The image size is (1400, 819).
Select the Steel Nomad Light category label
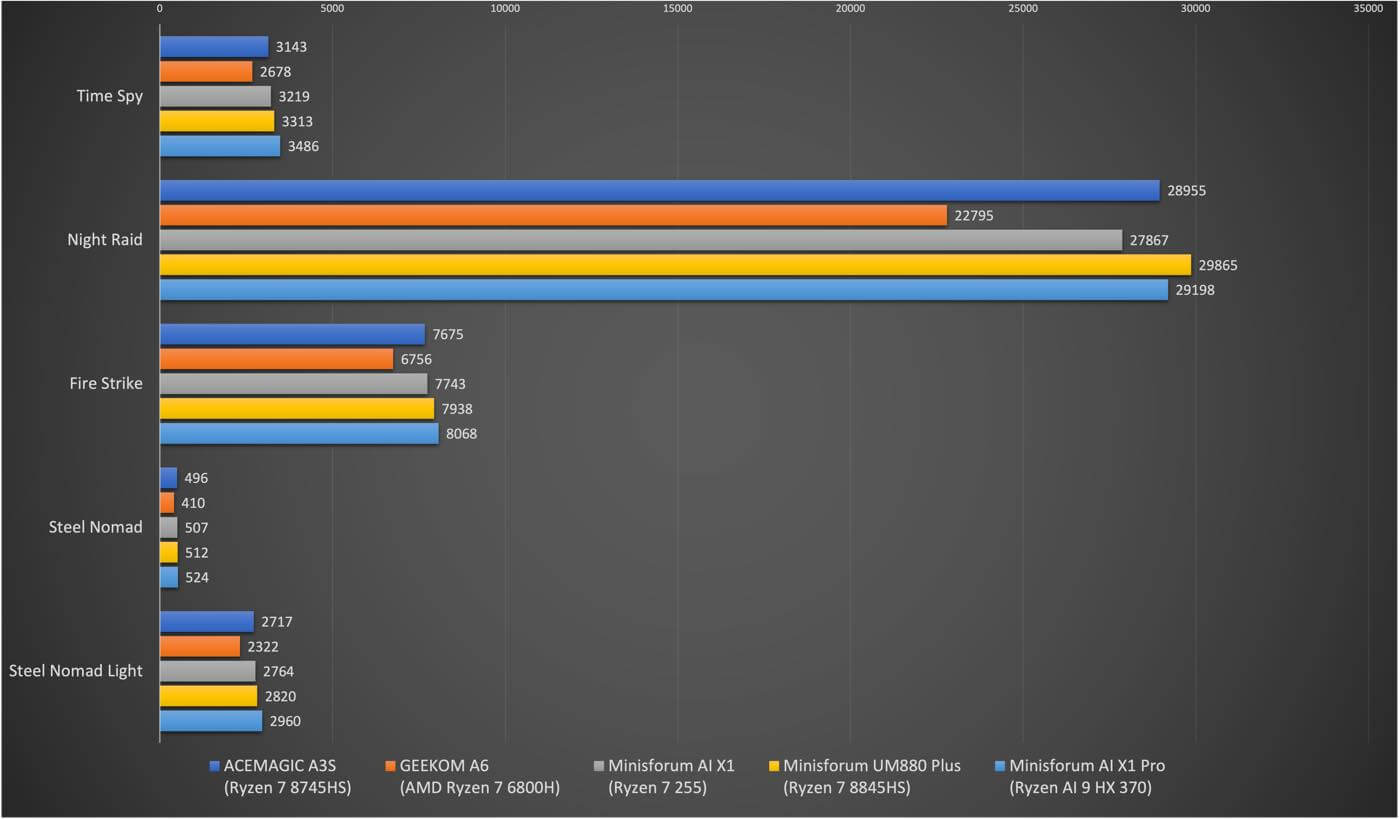tap(76, 671)
